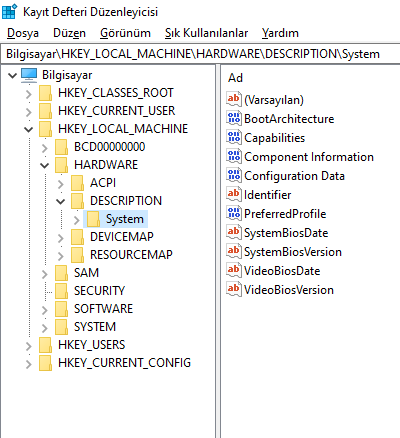
Task: Expand the BCD00000000 chevron
Action: coord(45,148)
